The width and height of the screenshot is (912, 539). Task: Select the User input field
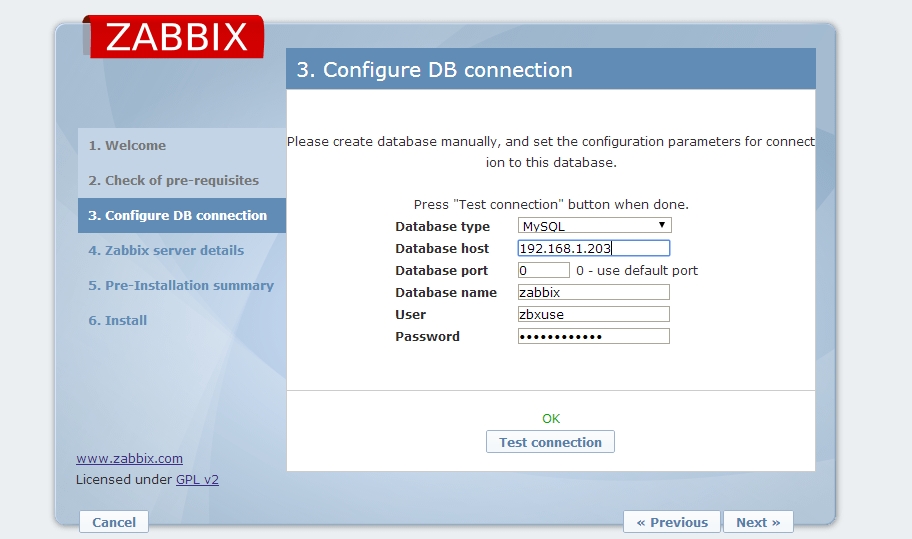594,315
